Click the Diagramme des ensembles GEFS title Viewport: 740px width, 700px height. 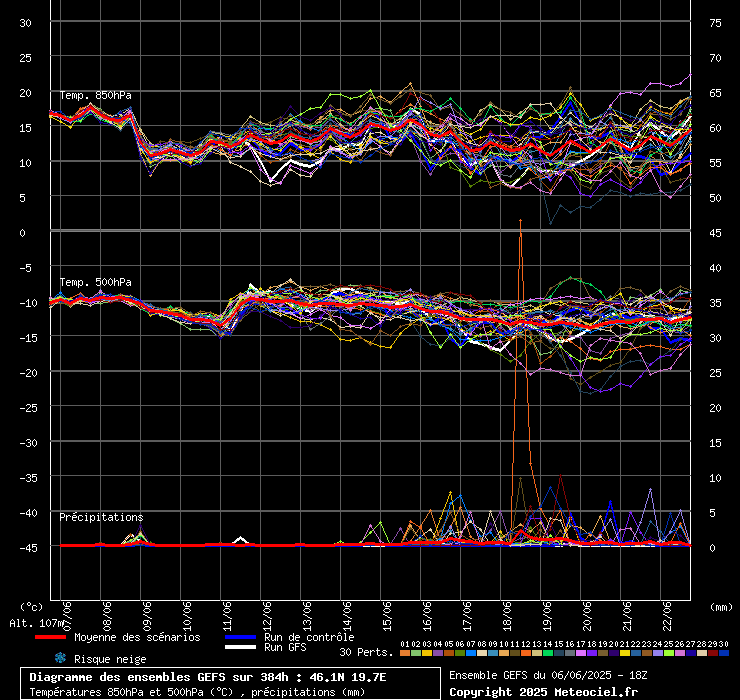coord(208,677)
